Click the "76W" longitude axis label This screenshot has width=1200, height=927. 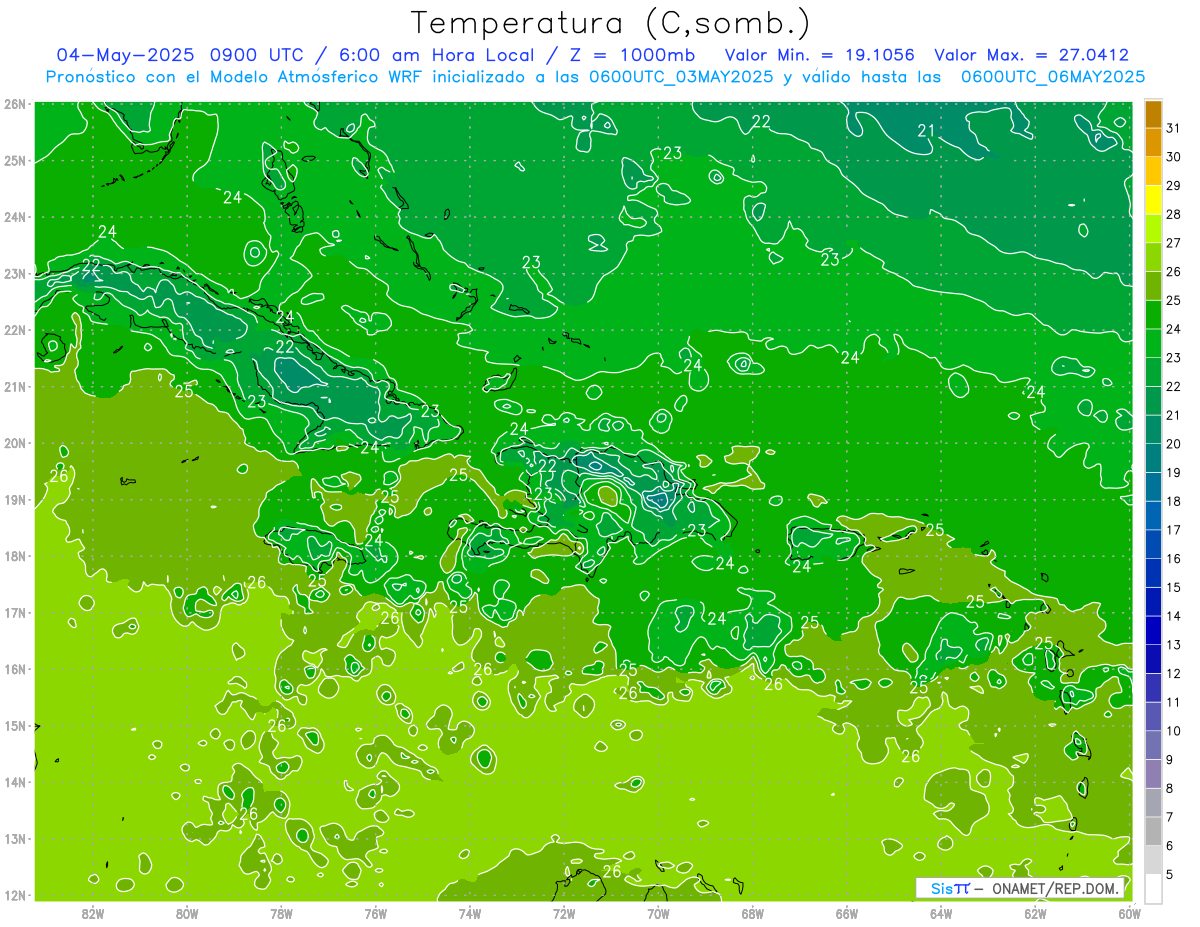coord(375,914)
